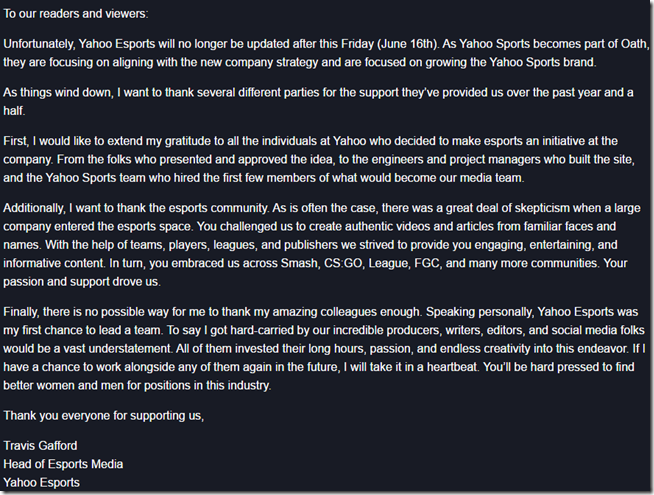Click the title 'Head of Esports Media'
The width and height of the screenshot is (654, 495).
point(63,464)
